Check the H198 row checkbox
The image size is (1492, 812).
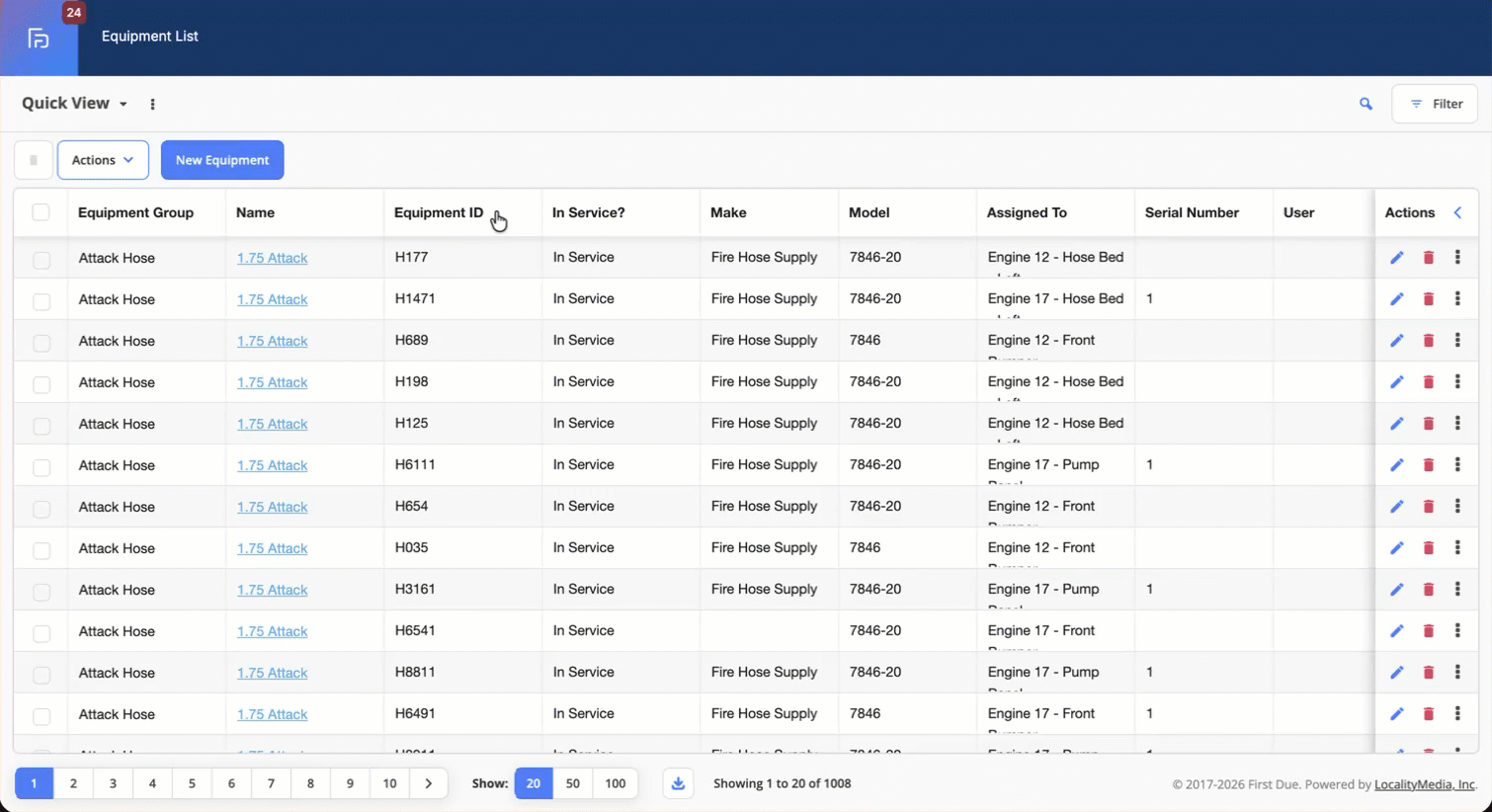coord(41,384)
